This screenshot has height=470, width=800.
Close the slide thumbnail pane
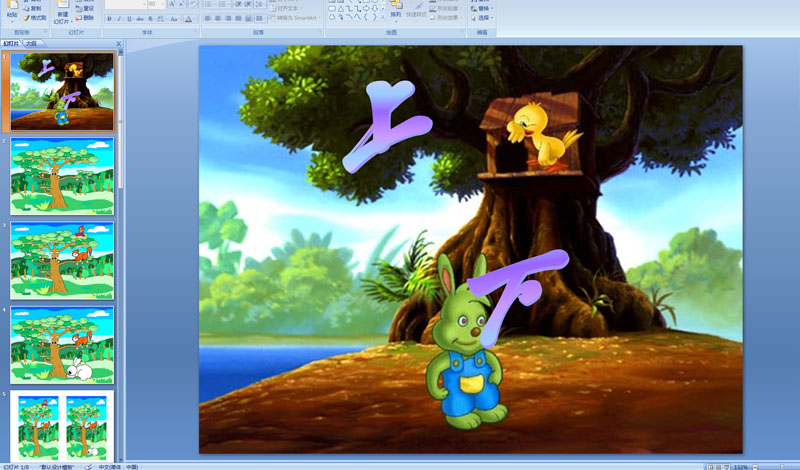coord(119,44)
